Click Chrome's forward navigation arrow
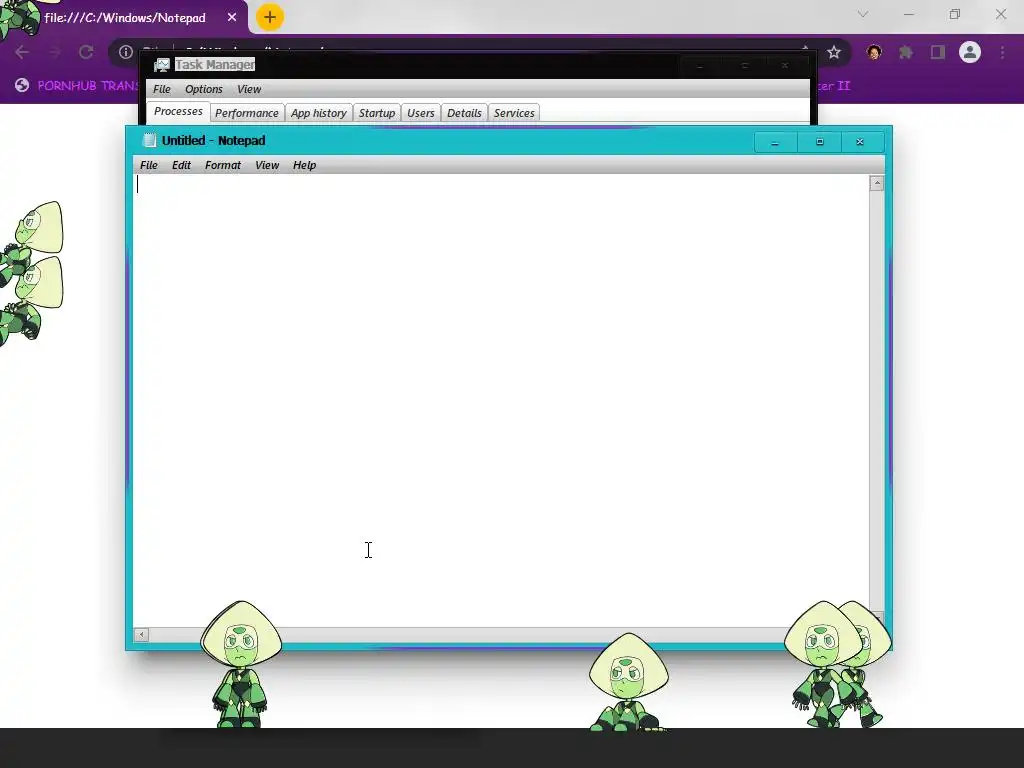The image size is (1024, 768). 54,52
